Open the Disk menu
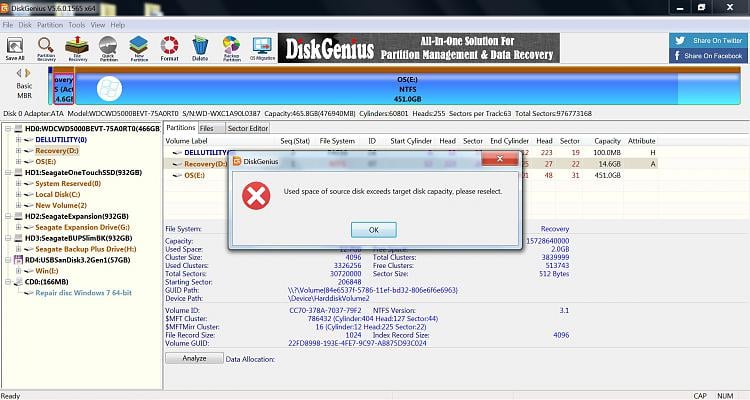This screenshot has width=750, height=400. (25, 25)
